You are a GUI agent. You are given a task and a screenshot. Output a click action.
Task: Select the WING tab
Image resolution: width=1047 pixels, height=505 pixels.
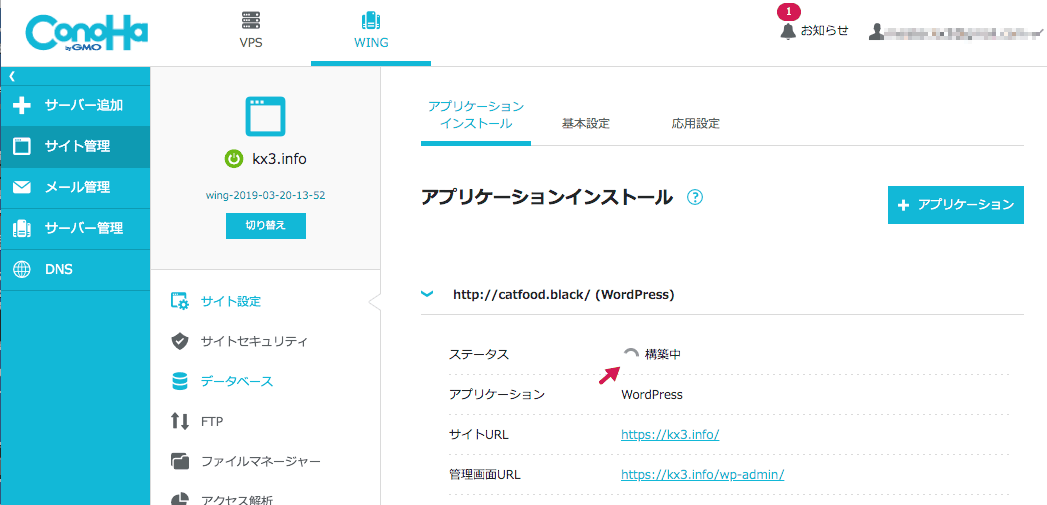[371, 32]
